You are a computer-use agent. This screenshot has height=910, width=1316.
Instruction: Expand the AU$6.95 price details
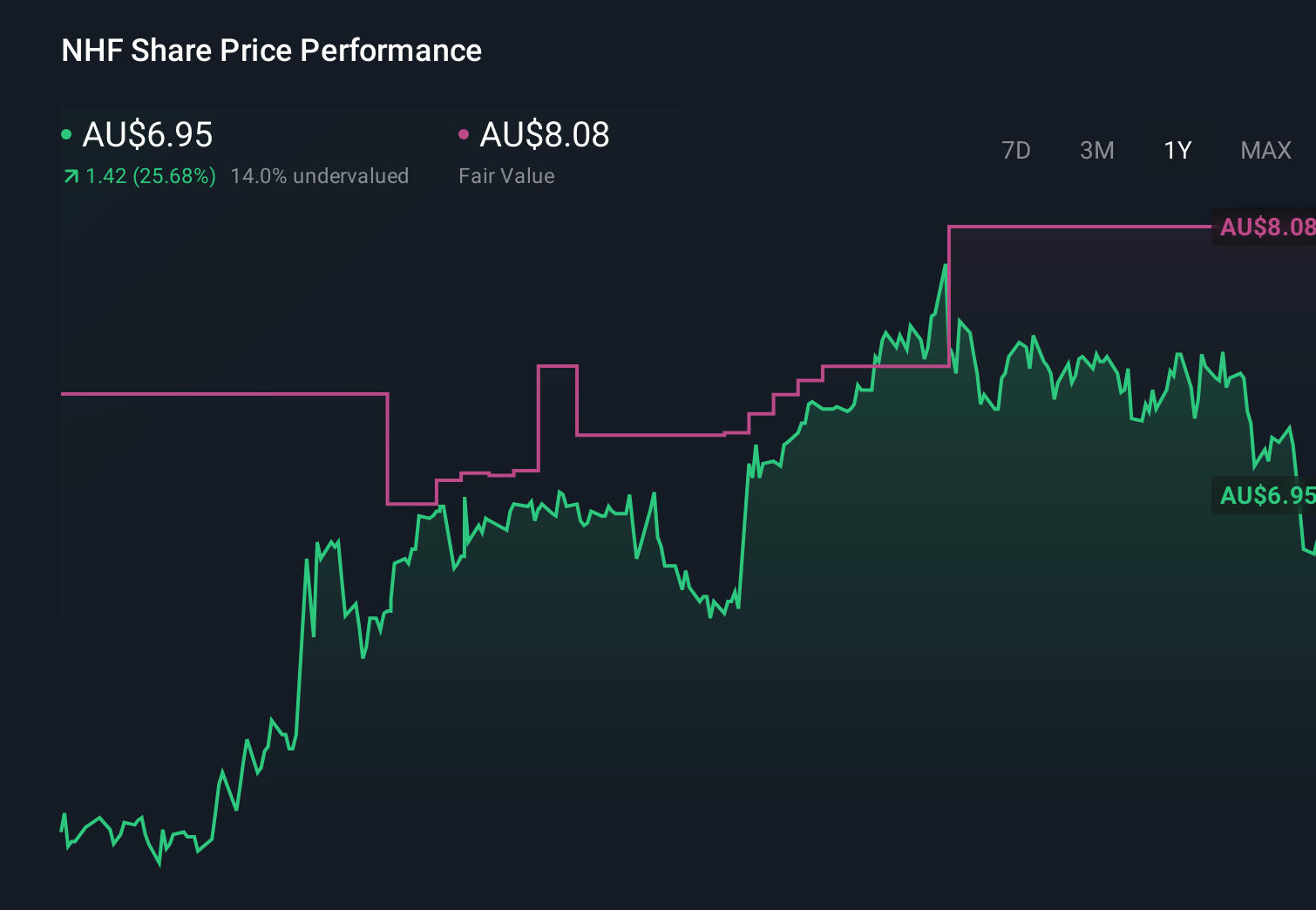tap(146, 136)
